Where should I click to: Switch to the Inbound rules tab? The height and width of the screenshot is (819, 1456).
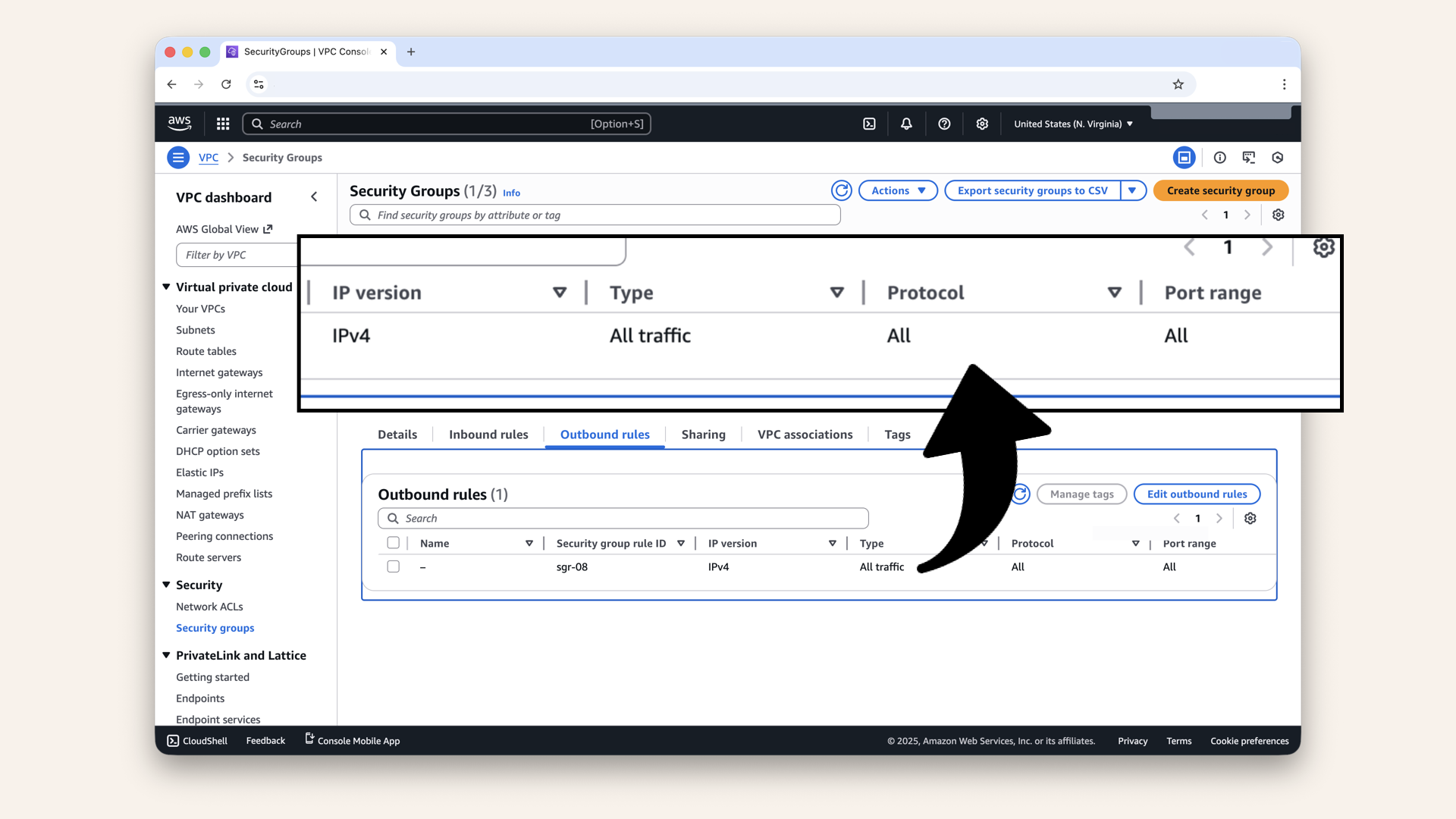pos(488,435)
